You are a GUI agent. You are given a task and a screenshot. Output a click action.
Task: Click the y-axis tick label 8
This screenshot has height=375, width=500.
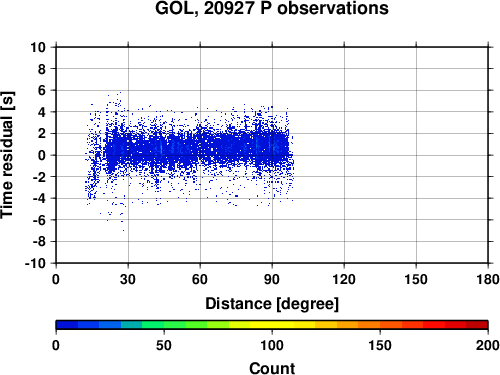pyautogui.click(x=42, y=69)
